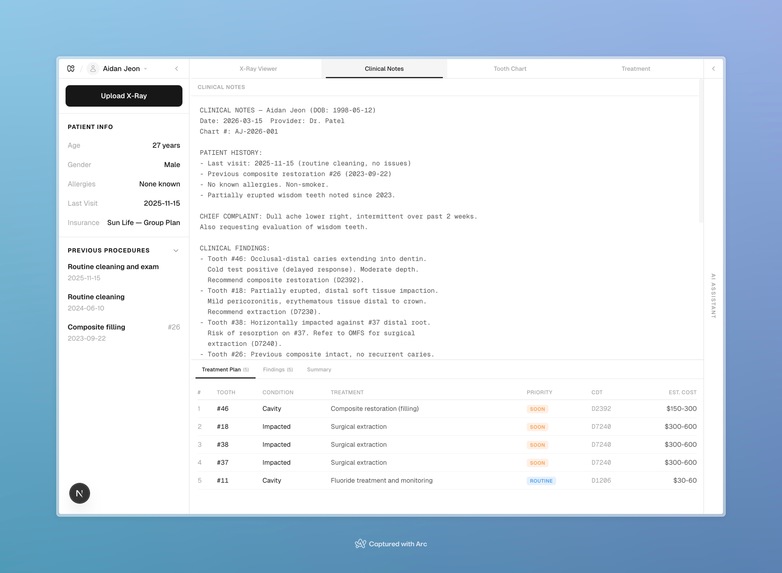
Task: Switch to the X-Ray Viewer tab
Action: [x=258, y=69]
